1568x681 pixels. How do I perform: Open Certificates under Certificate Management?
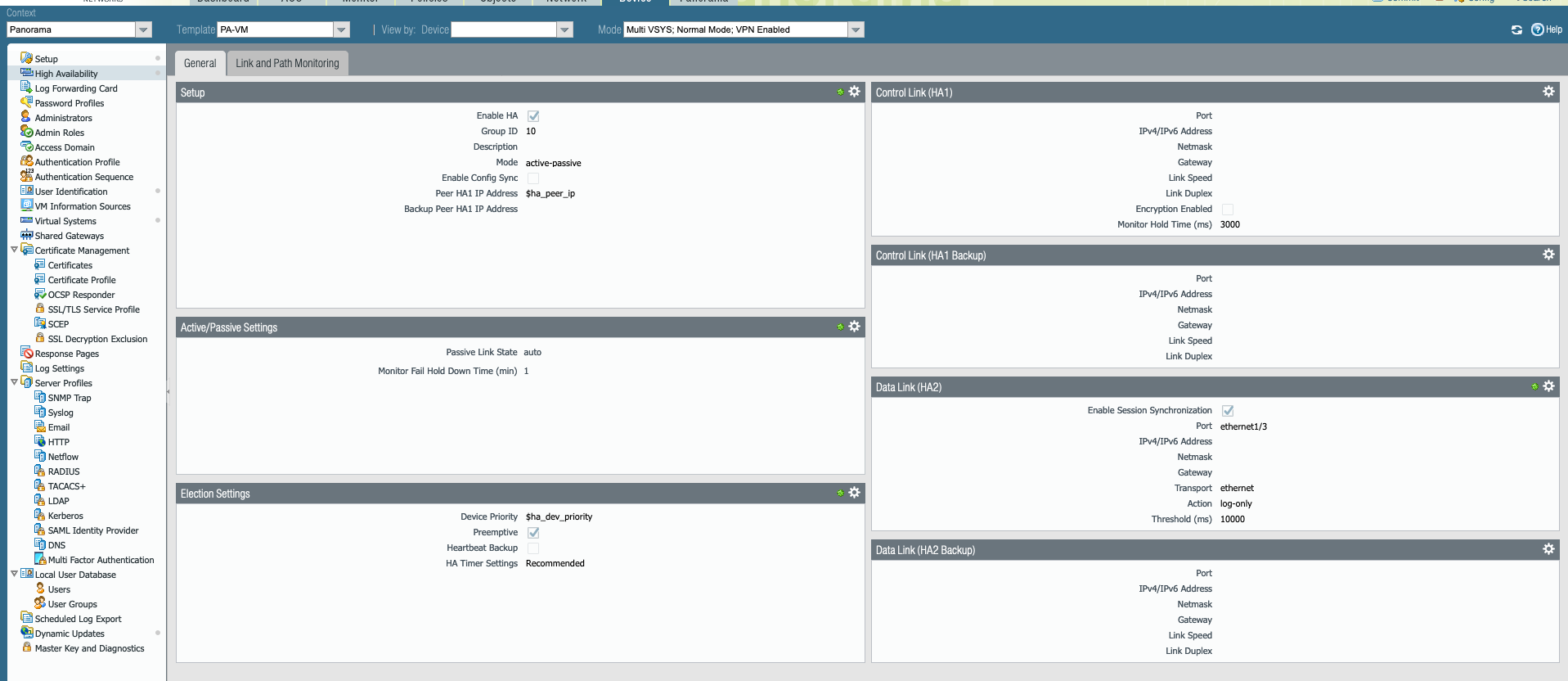tap(70, 265)
